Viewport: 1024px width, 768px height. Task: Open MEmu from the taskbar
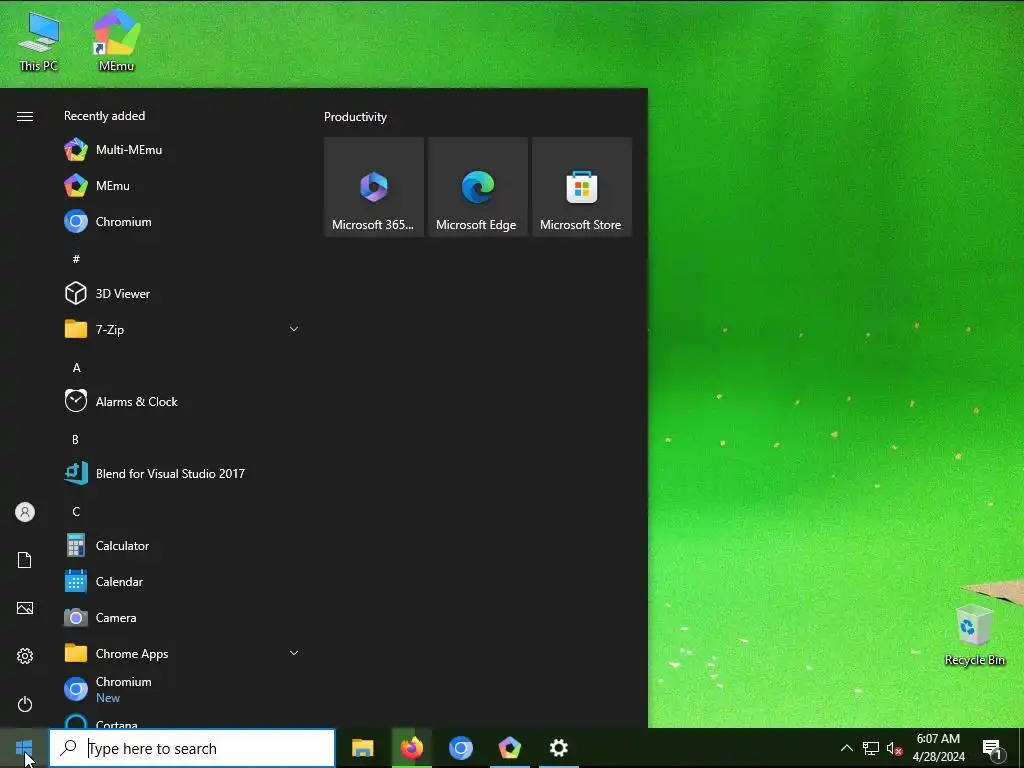[509, 748]
